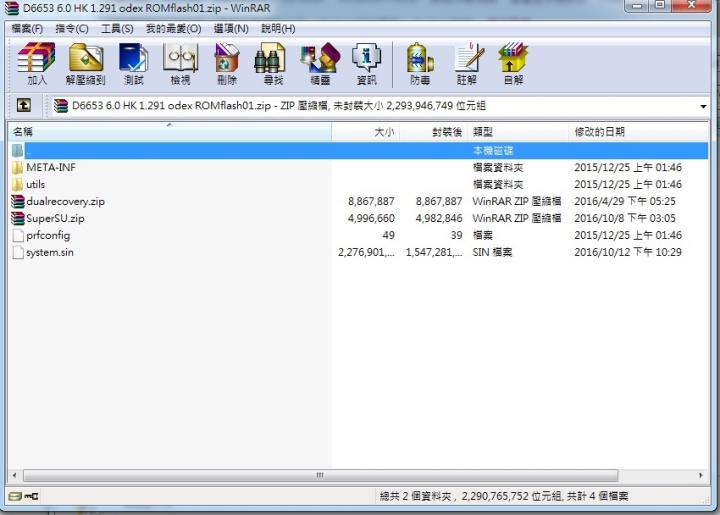Click the utils folder icon
The height and width of the screenshot is (515, 720).
[17, 185]
